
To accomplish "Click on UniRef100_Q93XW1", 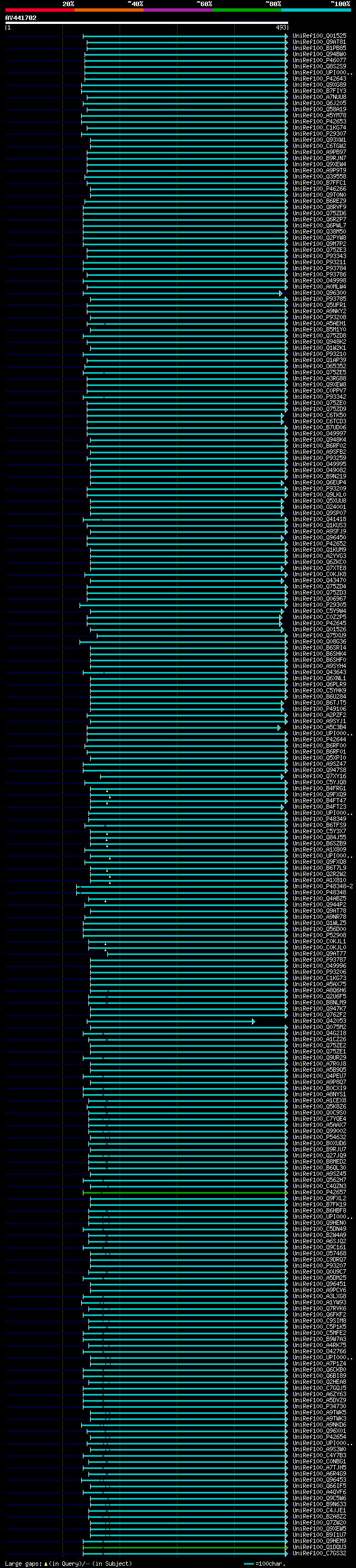I will pyautogui.click(x=319, y=140).
